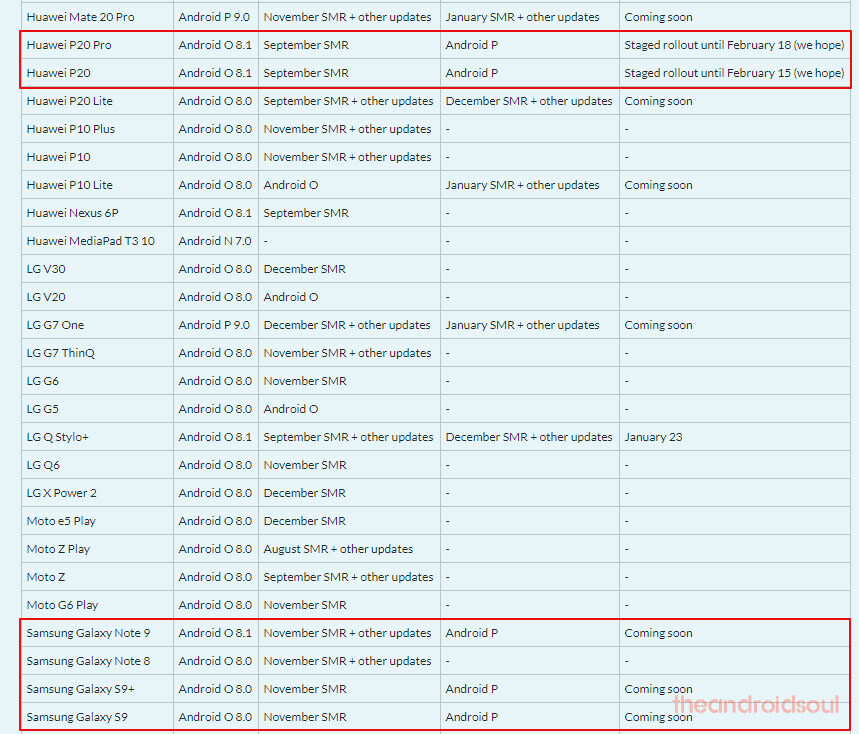This screenshot has height=734, width=859.
Task: Select the LG G7 ThinQ row name
Action: 61,353
